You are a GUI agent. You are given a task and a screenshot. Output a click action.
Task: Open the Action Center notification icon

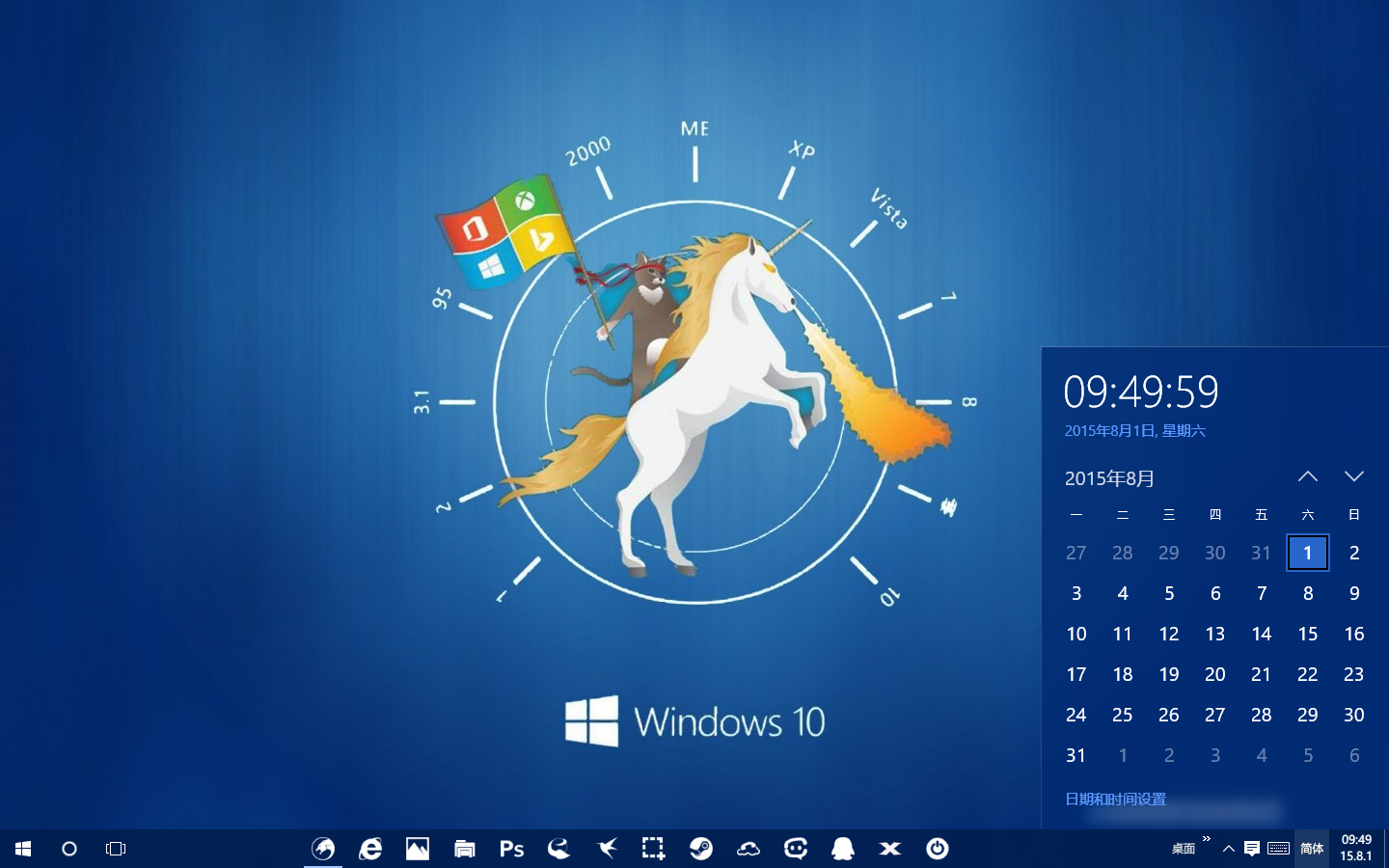[x=1252, y=849]
